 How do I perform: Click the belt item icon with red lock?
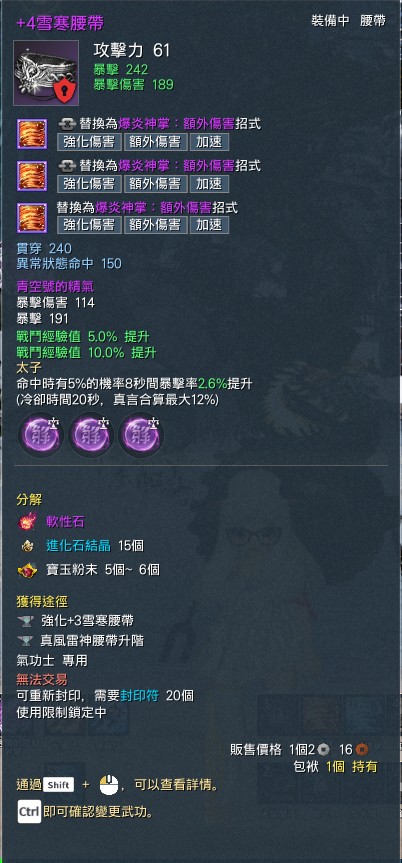click(46, 72)
